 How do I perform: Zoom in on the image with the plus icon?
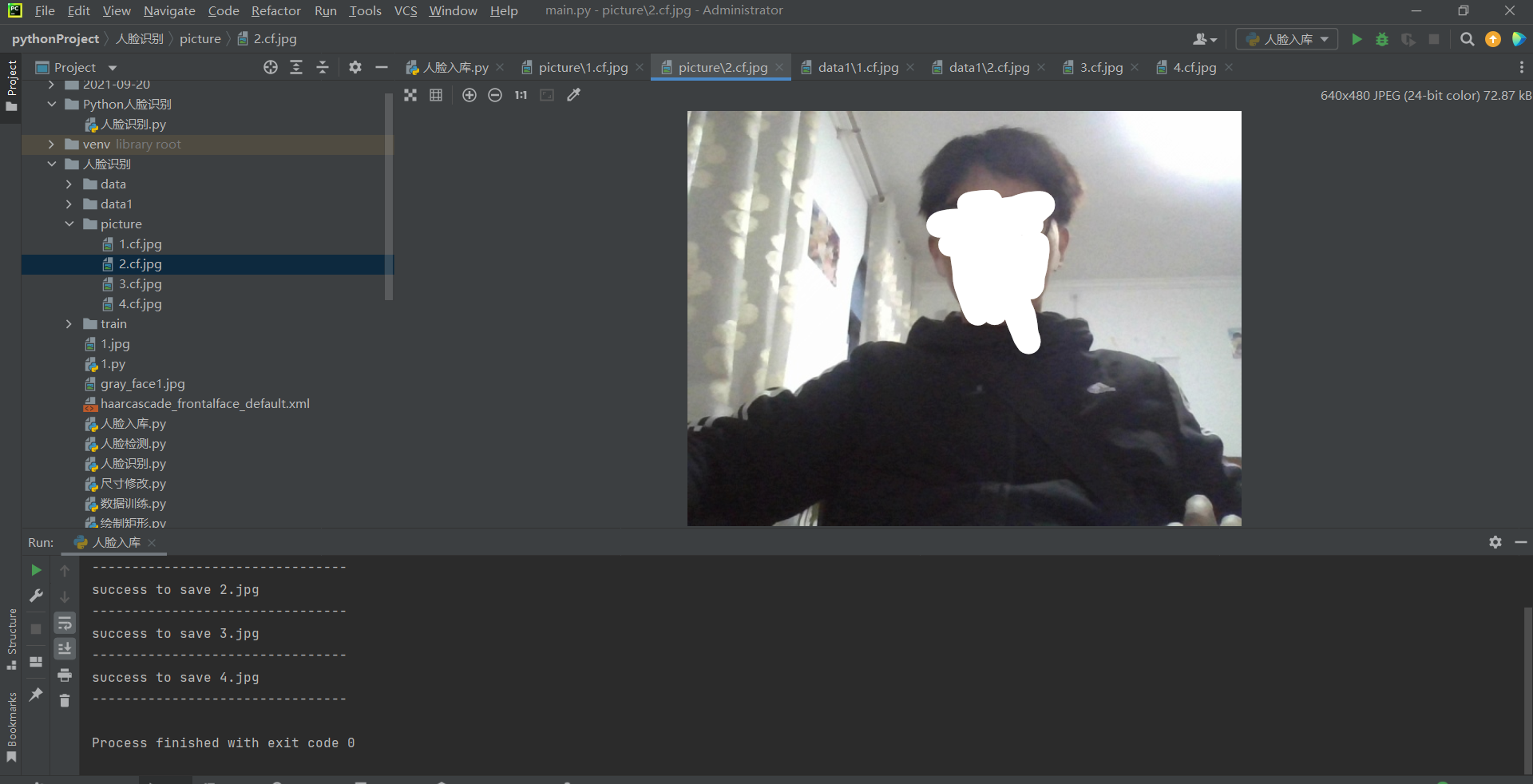(469, 95)
